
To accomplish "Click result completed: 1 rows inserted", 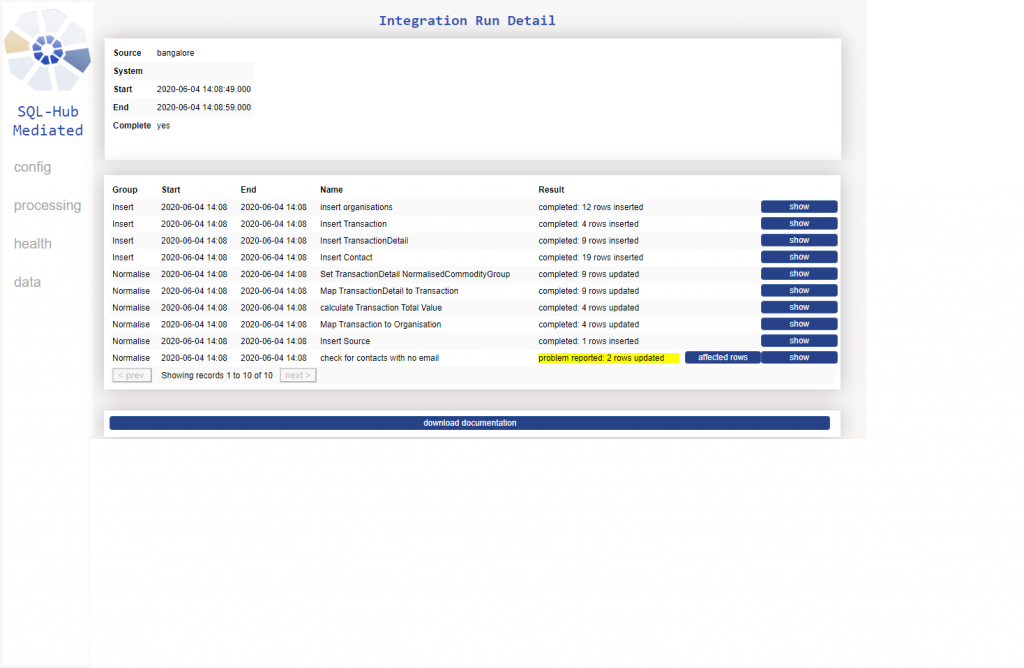I will pyautogui.click(x=588, y=342).
